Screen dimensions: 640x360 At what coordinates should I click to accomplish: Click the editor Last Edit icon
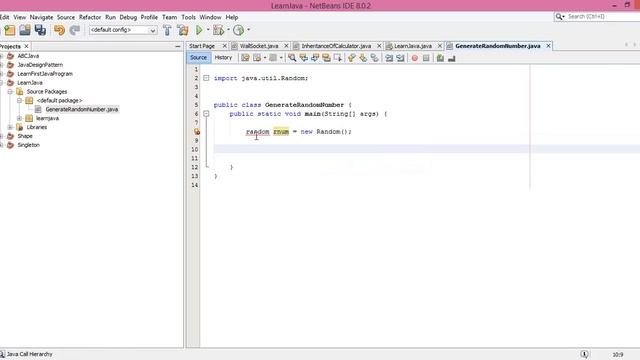245,58
